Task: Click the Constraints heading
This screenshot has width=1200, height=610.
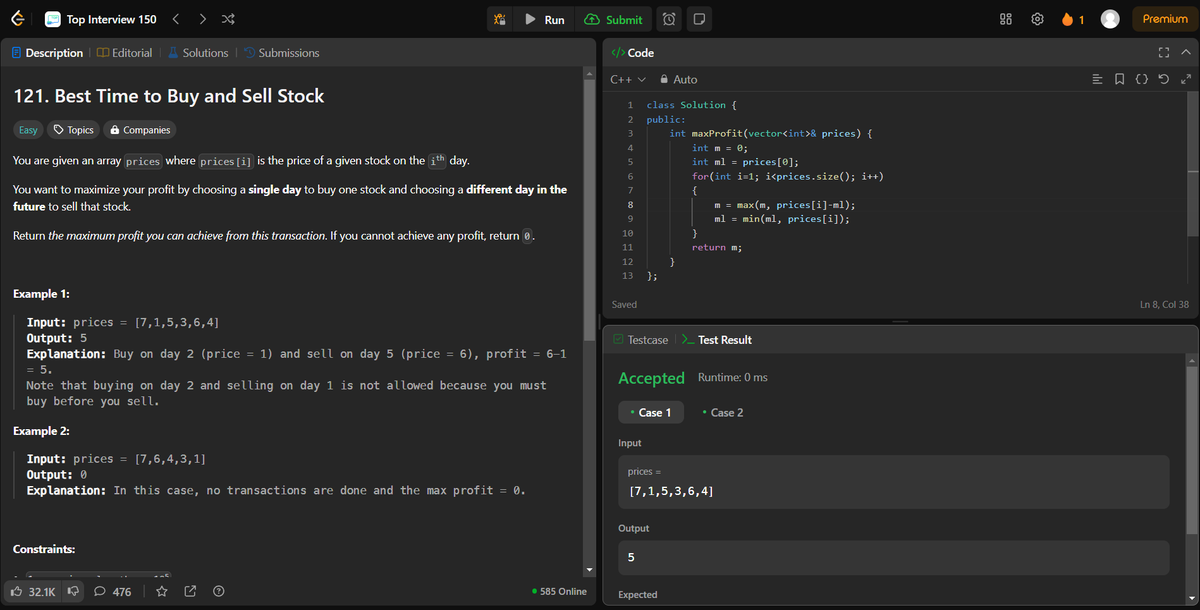Action: click(x=44, y=550)
